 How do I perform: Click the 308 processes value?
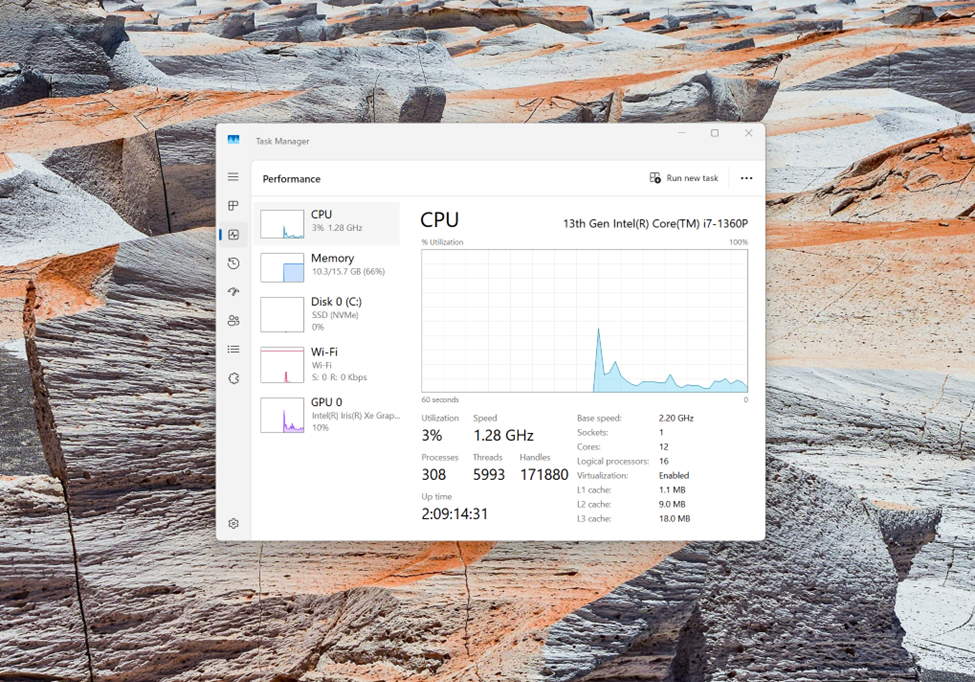[433, 475]
